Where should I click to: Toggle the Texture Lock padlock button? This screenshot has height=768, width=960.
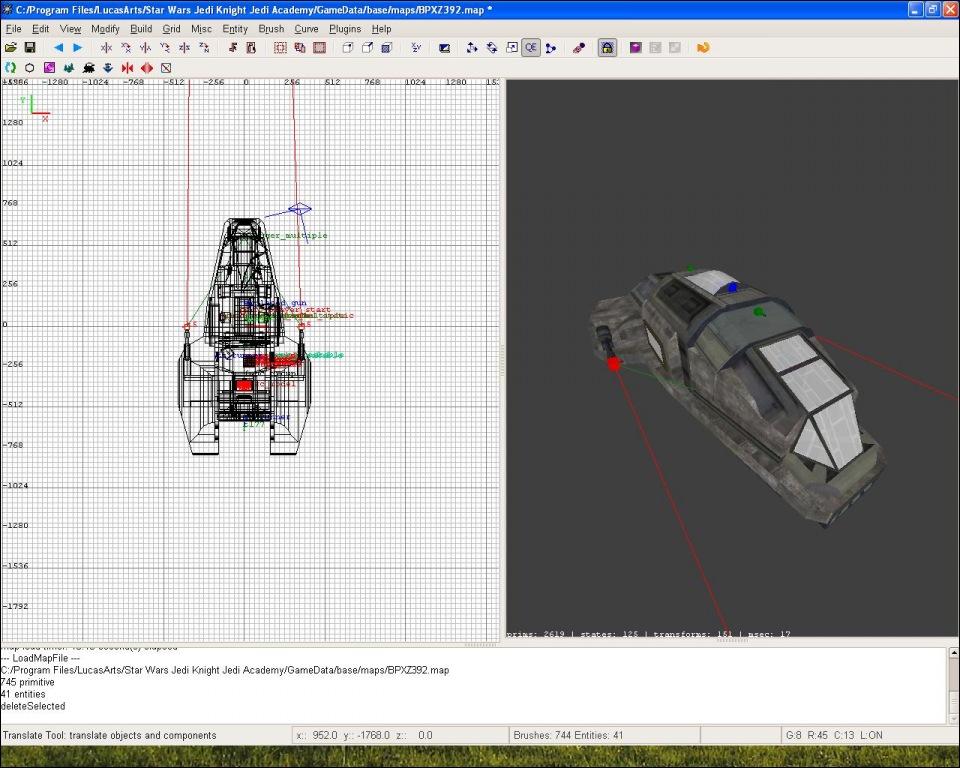(607, 47)
